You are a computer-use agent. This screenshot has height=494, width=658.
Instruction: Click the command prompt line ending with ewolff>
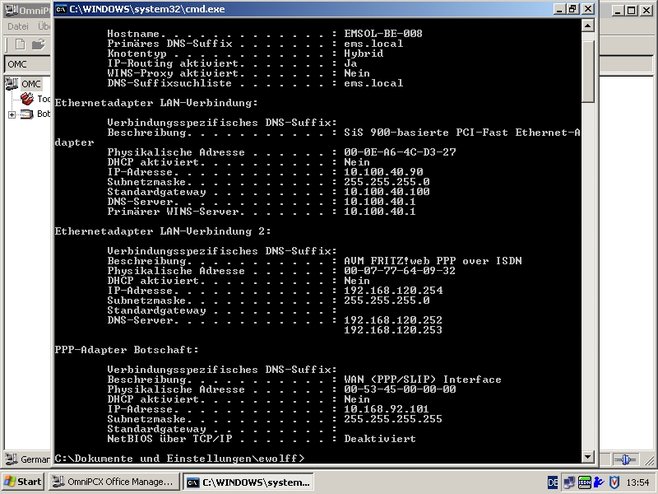pyautogui.click(x=180, y=458)
